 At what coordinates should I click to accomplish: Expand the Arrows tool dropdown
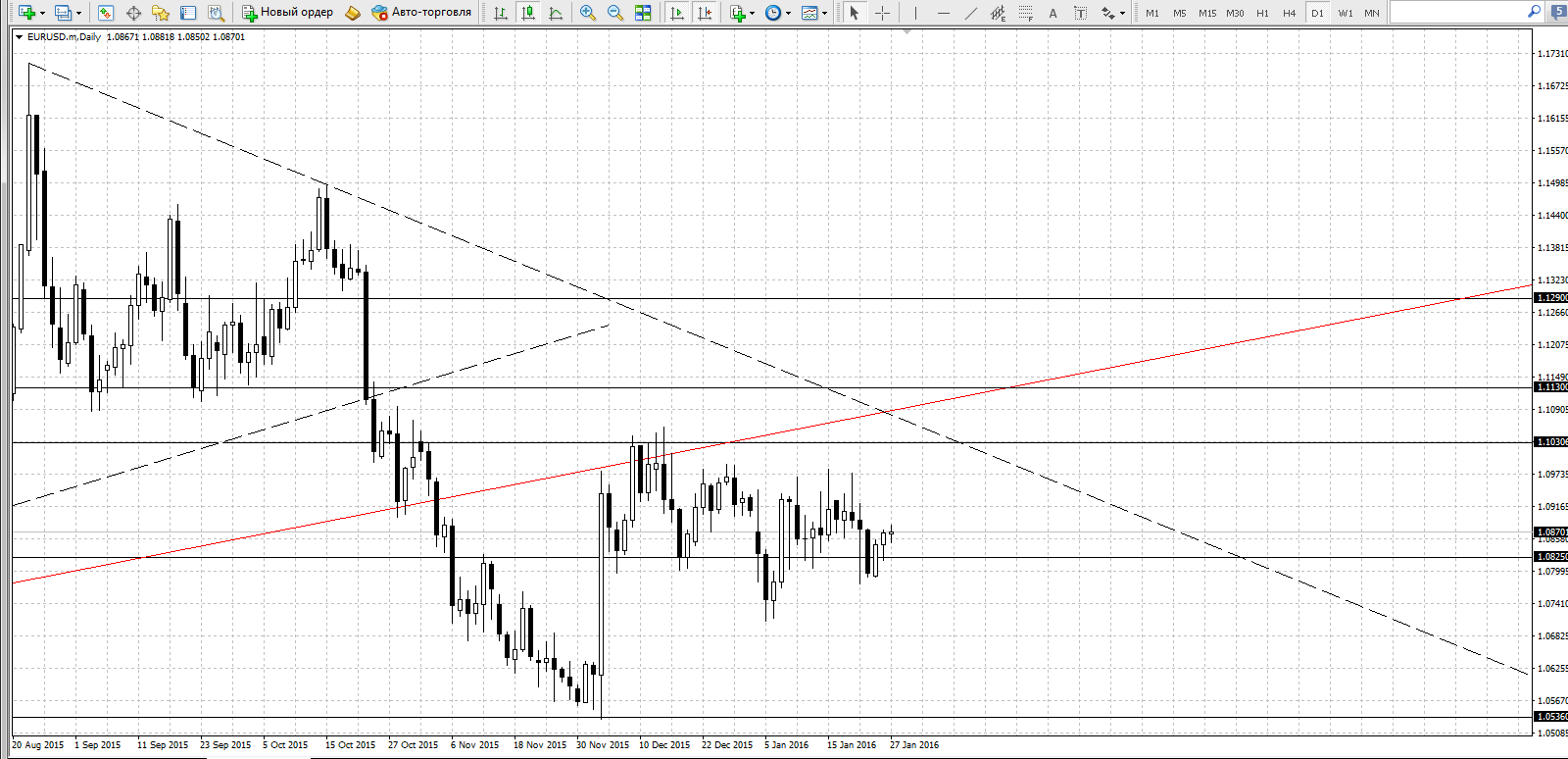[1122, 13]
